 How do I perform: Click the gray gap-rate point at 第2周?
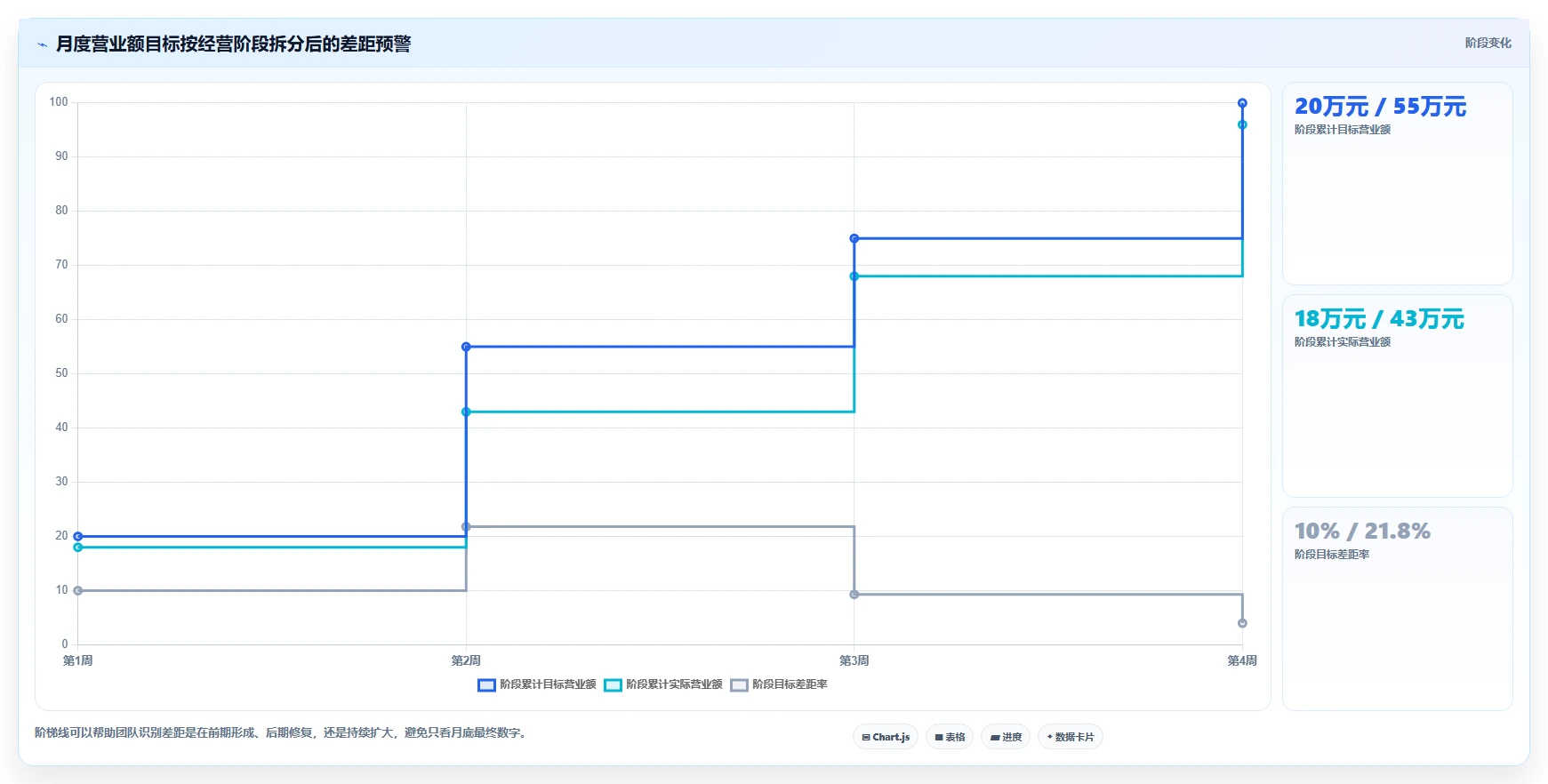[x=466, y=526]
